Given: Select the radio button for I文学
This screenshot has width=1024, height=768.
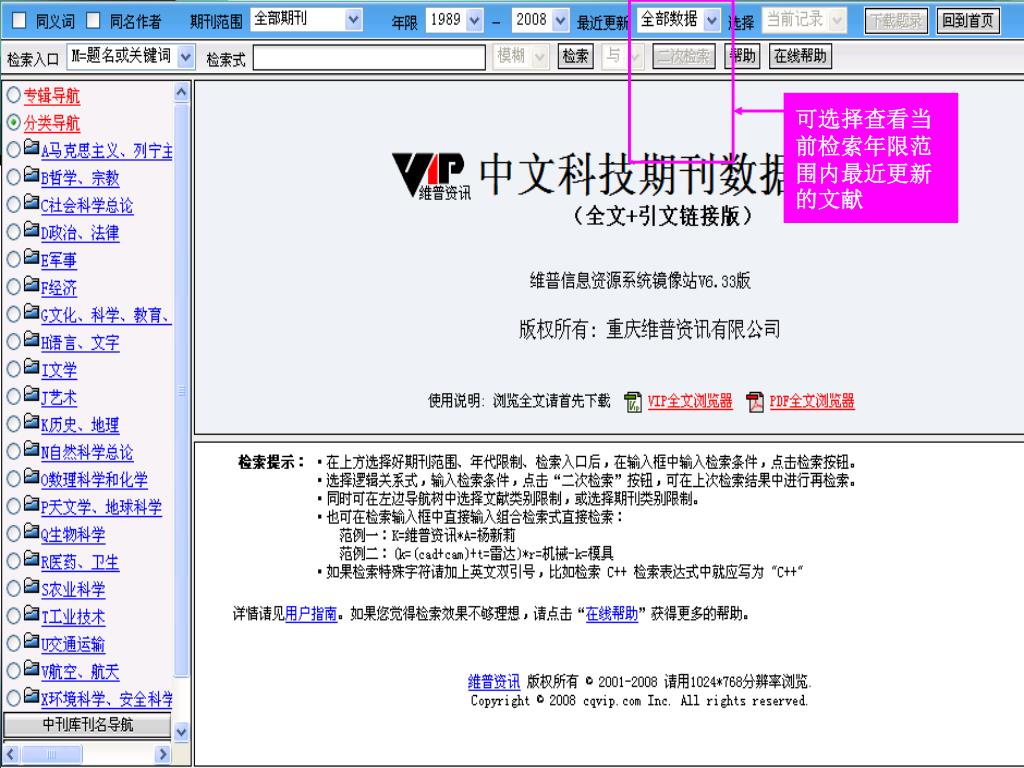Looking at the screenshot, I should pyautogui.click(x=13, y=369).
